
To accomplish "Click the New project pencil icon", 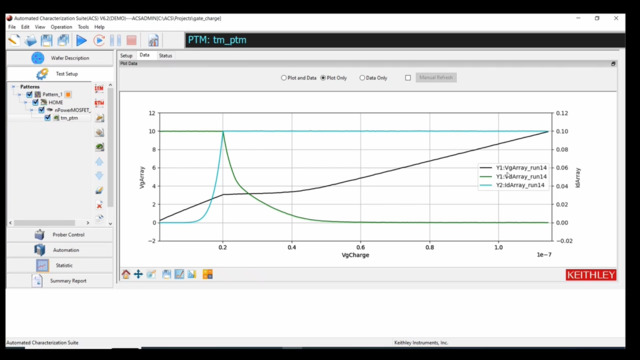I will point(14,40).
